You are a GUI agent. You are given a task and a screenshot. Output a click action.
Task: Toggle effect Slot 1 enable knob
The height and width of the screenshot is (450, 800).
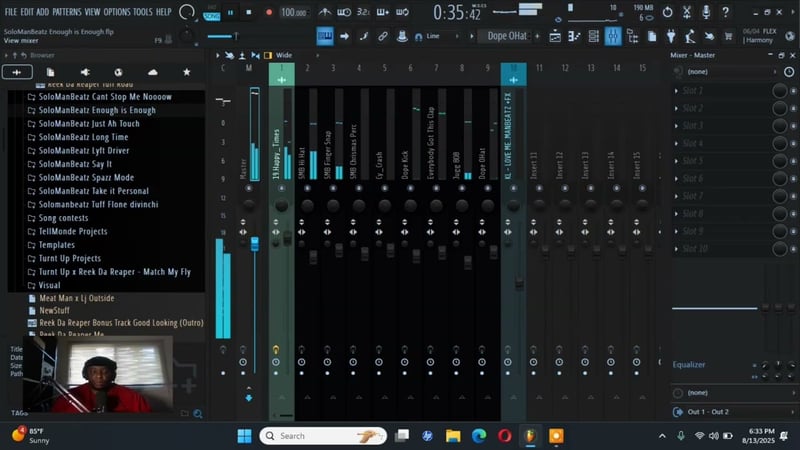coord(779,90)
